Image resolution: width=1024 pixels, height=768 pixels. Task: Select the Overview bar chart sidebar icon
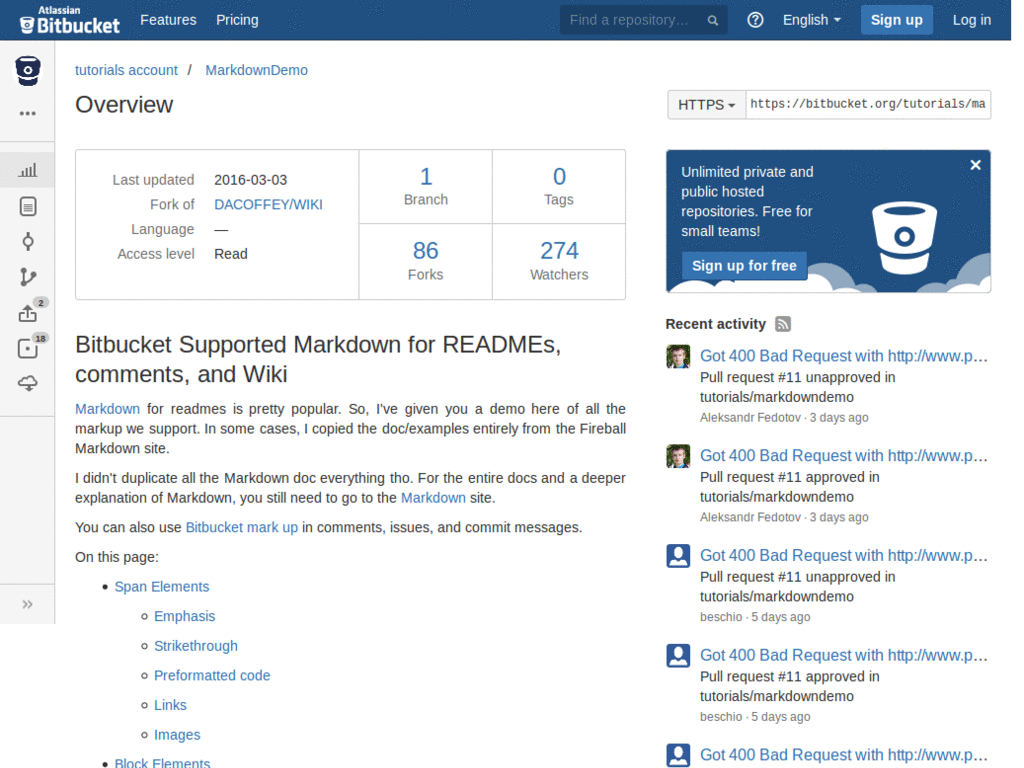pos(27,170)
